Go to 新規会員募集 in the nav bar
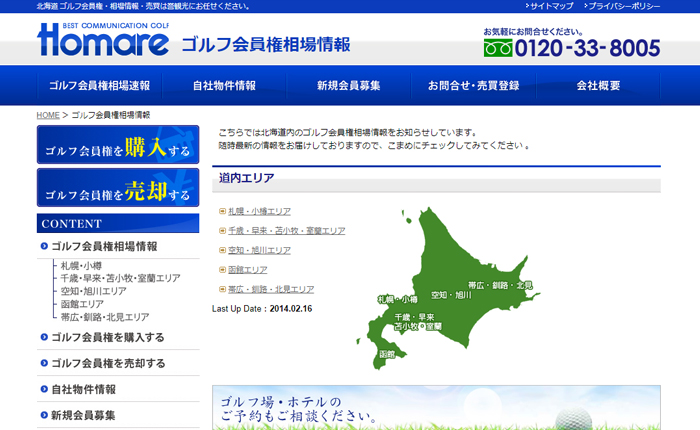This screenshot has height=430, width=700. [x=348, y=86]
